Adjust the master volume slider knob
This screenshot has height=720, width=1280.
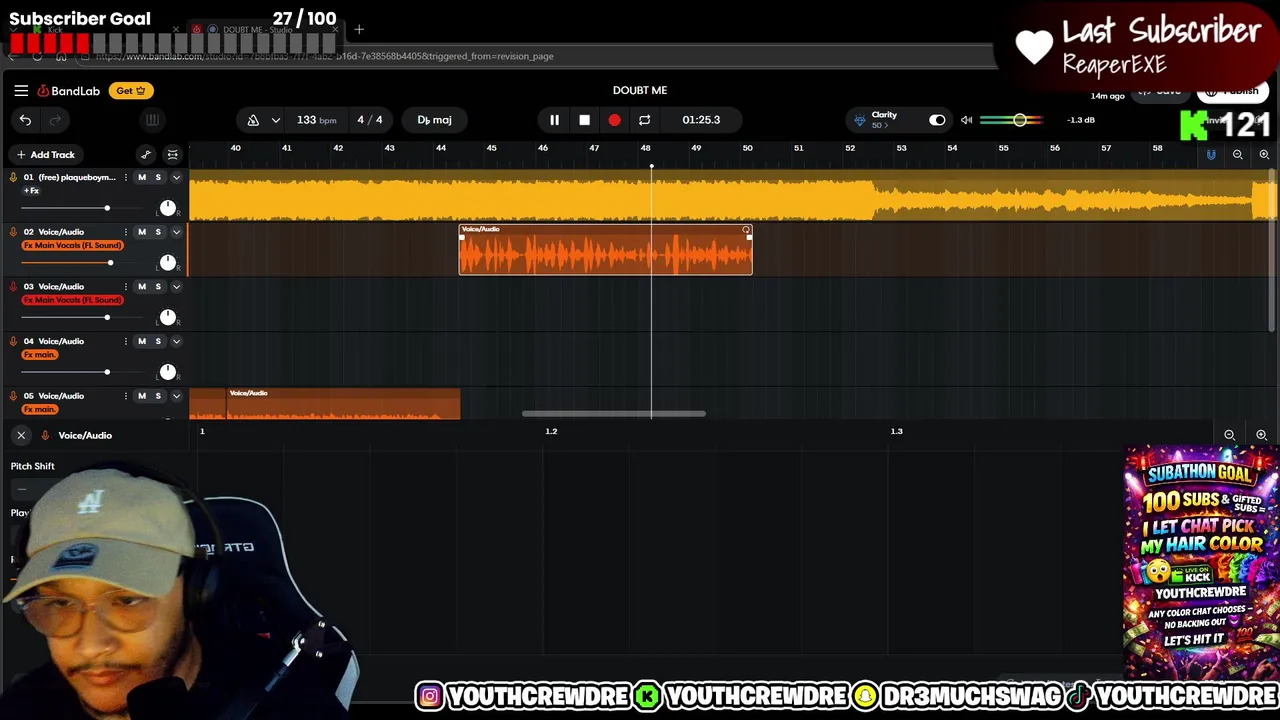coord(1019,120)
